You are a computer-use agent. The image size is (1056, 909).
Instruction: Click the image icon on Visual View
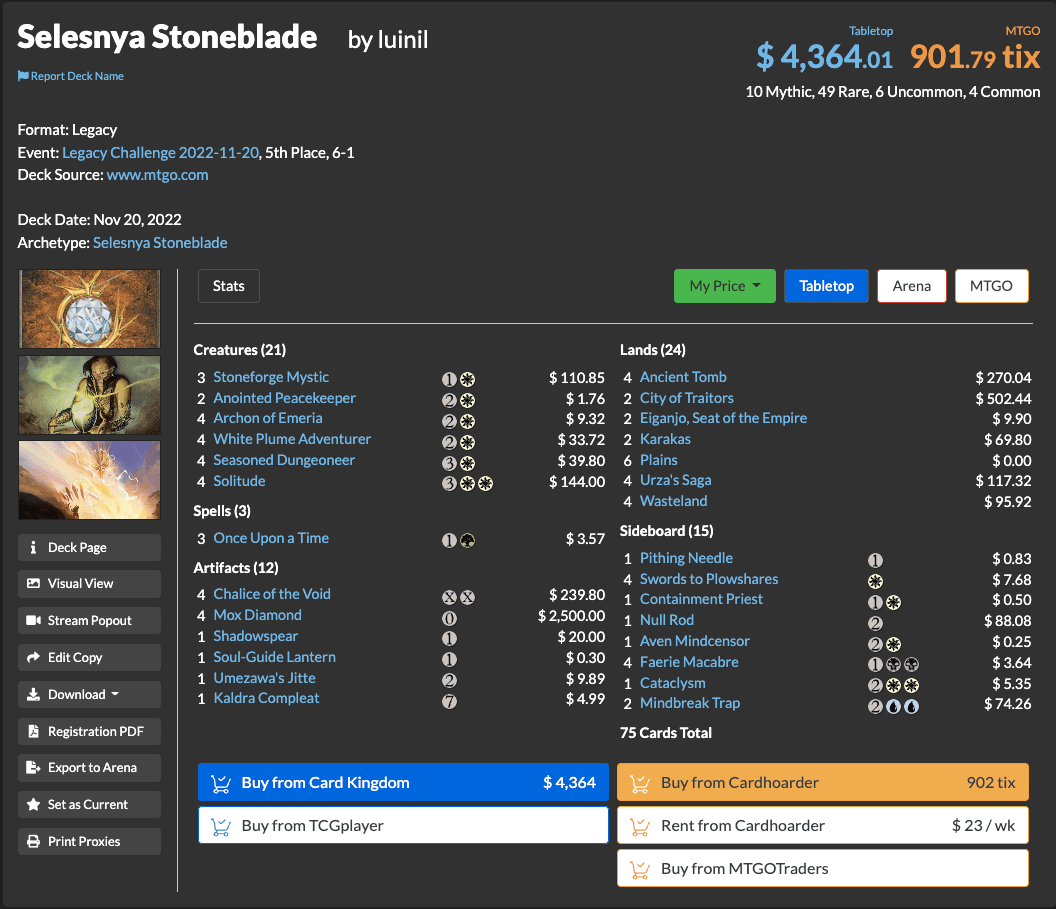pos(33,584)
